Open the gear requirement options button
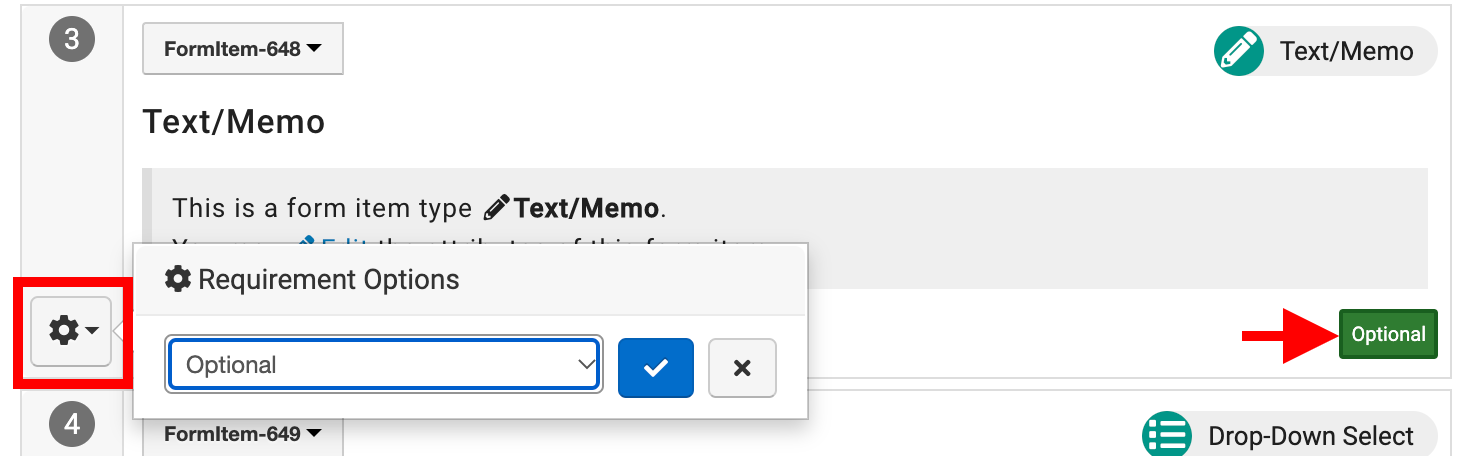The height and width of the screenshot is (456, 1460). (71, 331)
